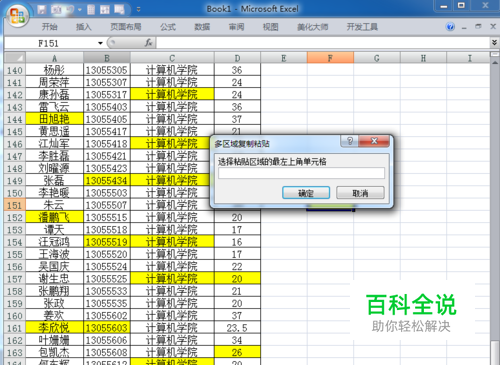
Task: Click cell containing 叶姗姗
Action: (x=54, y=340)
